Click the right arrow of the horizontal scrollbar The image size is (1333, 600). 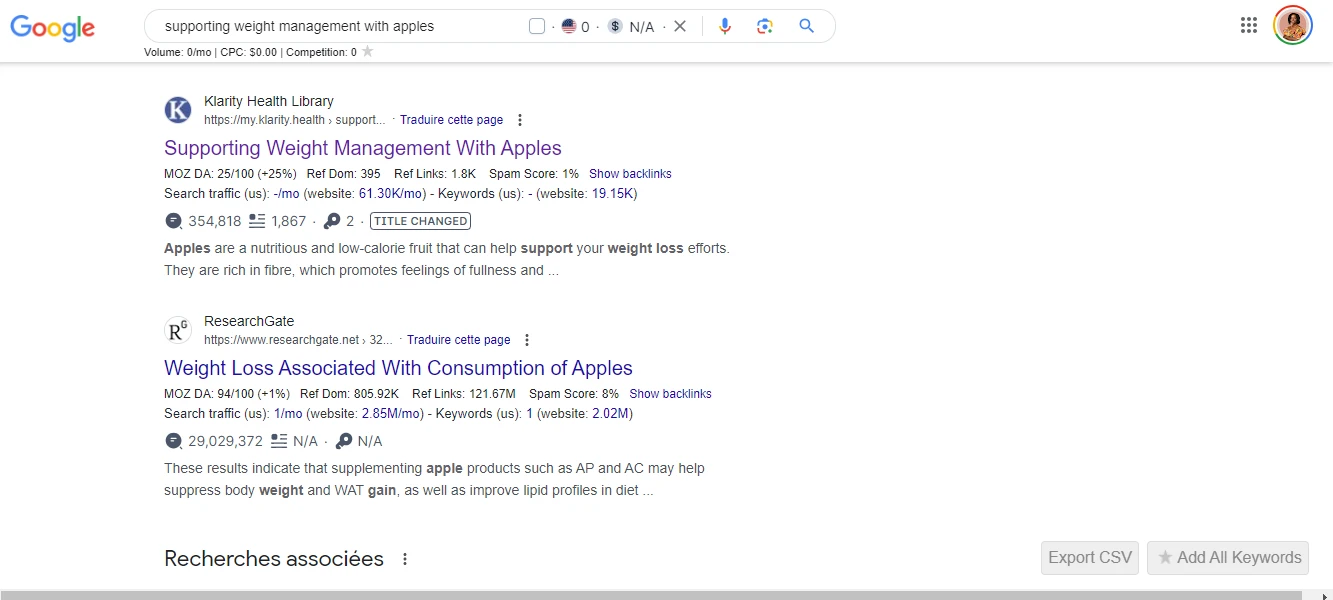click(x=1325, y=595)
